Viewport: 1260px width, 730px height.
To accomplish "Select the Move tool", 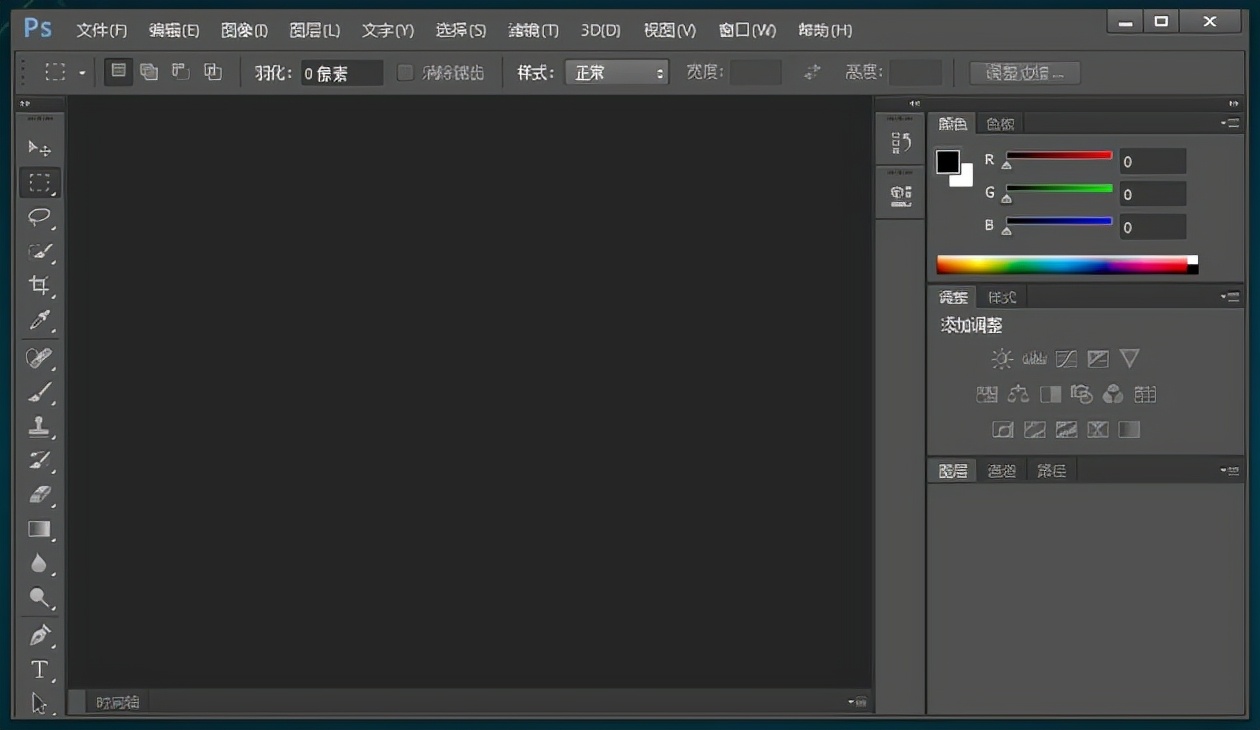I will point(39,149).
